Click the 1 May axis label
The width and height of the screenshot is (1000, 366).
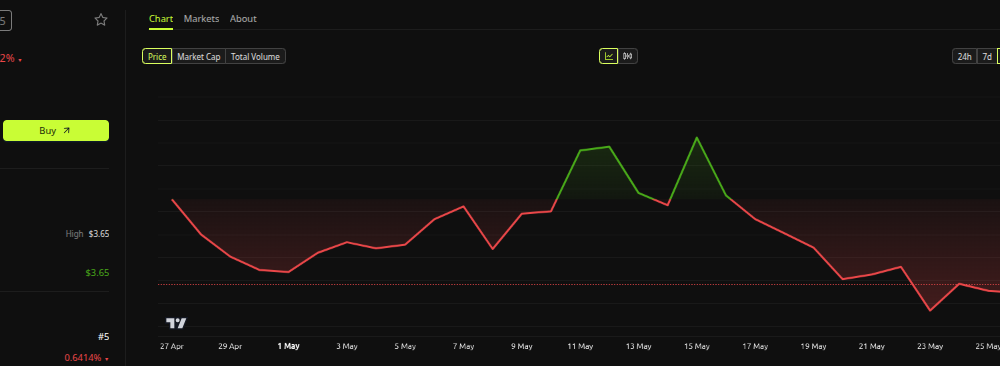coord(288,346)
